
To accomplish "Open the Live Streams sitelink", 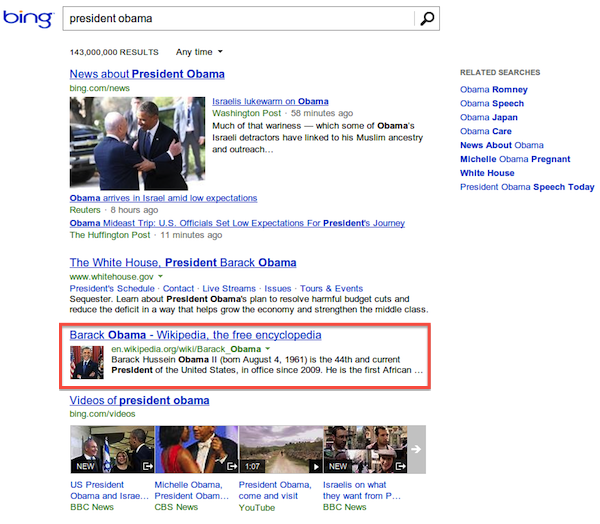I will tap(229, 288).
